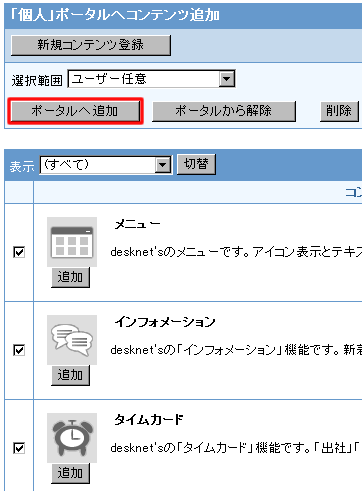Click the 選択範囲 label
The height and width of the screenshot is (491, 362).
(x=37, y=80)
